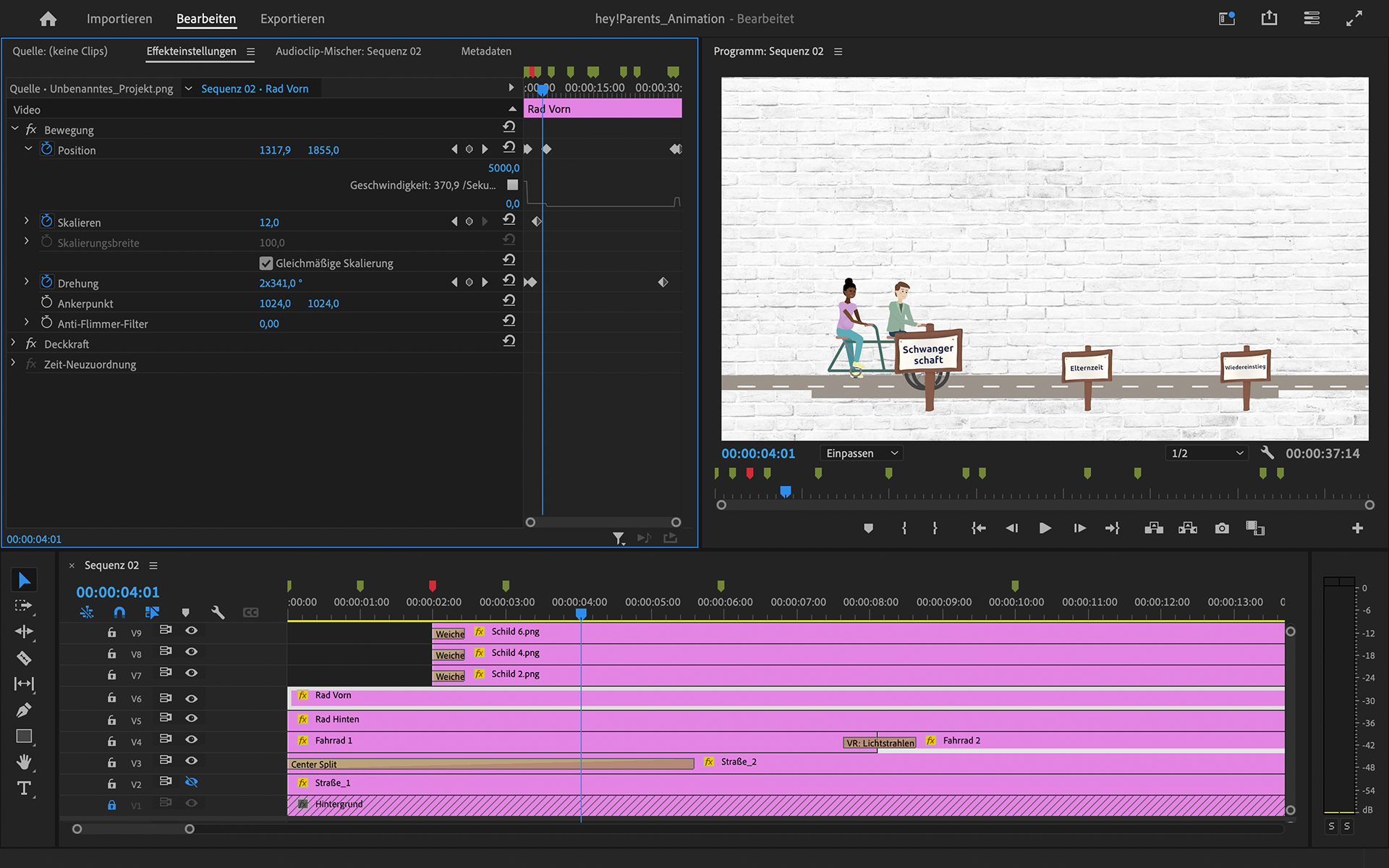Play the sequence in Program monitor
This screenshot has height=868, width=1389.
[1045, 528]
